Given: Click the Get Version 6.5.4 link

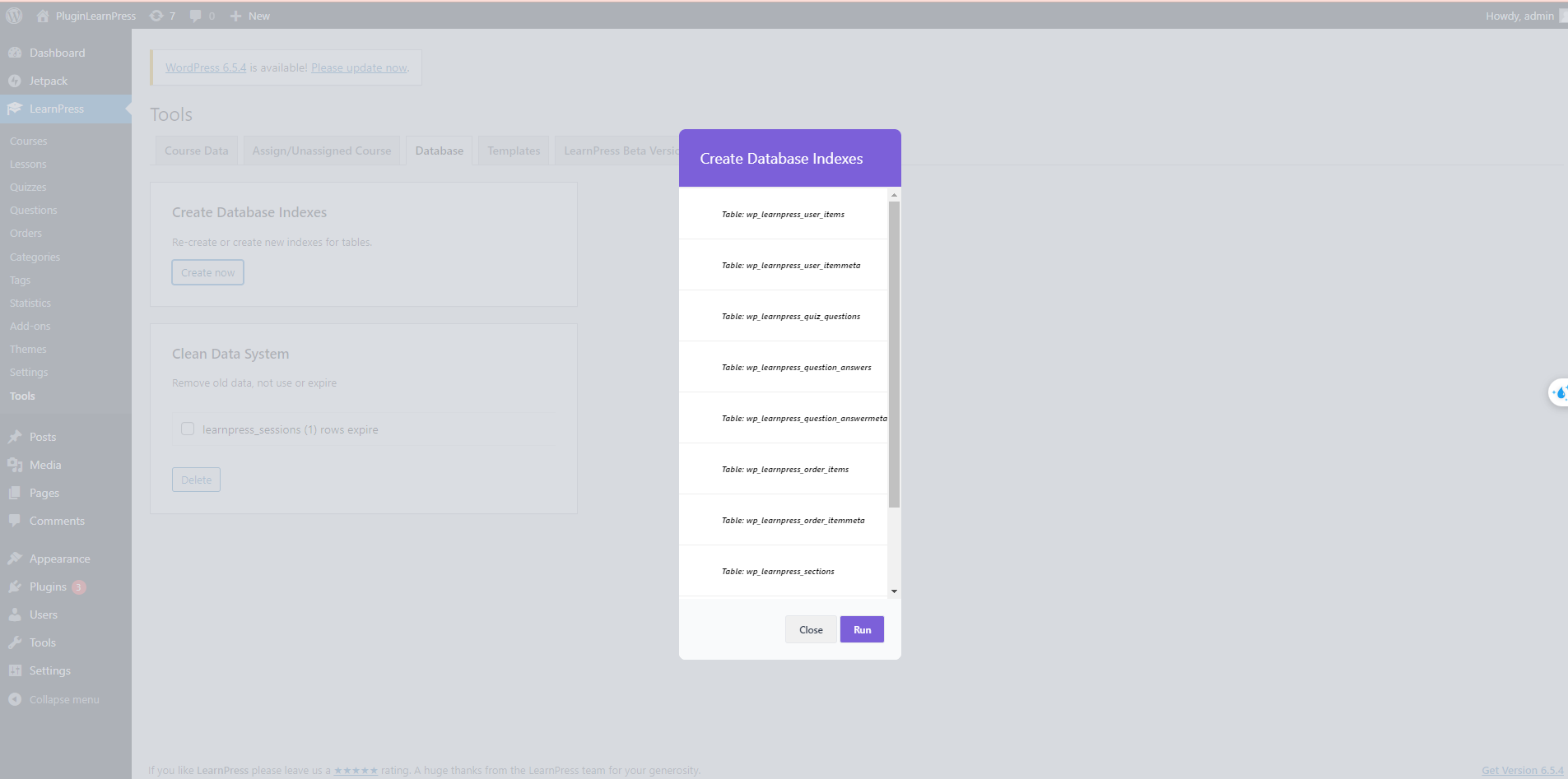Looking at the screenshot, I should (x=1523, y=770).
